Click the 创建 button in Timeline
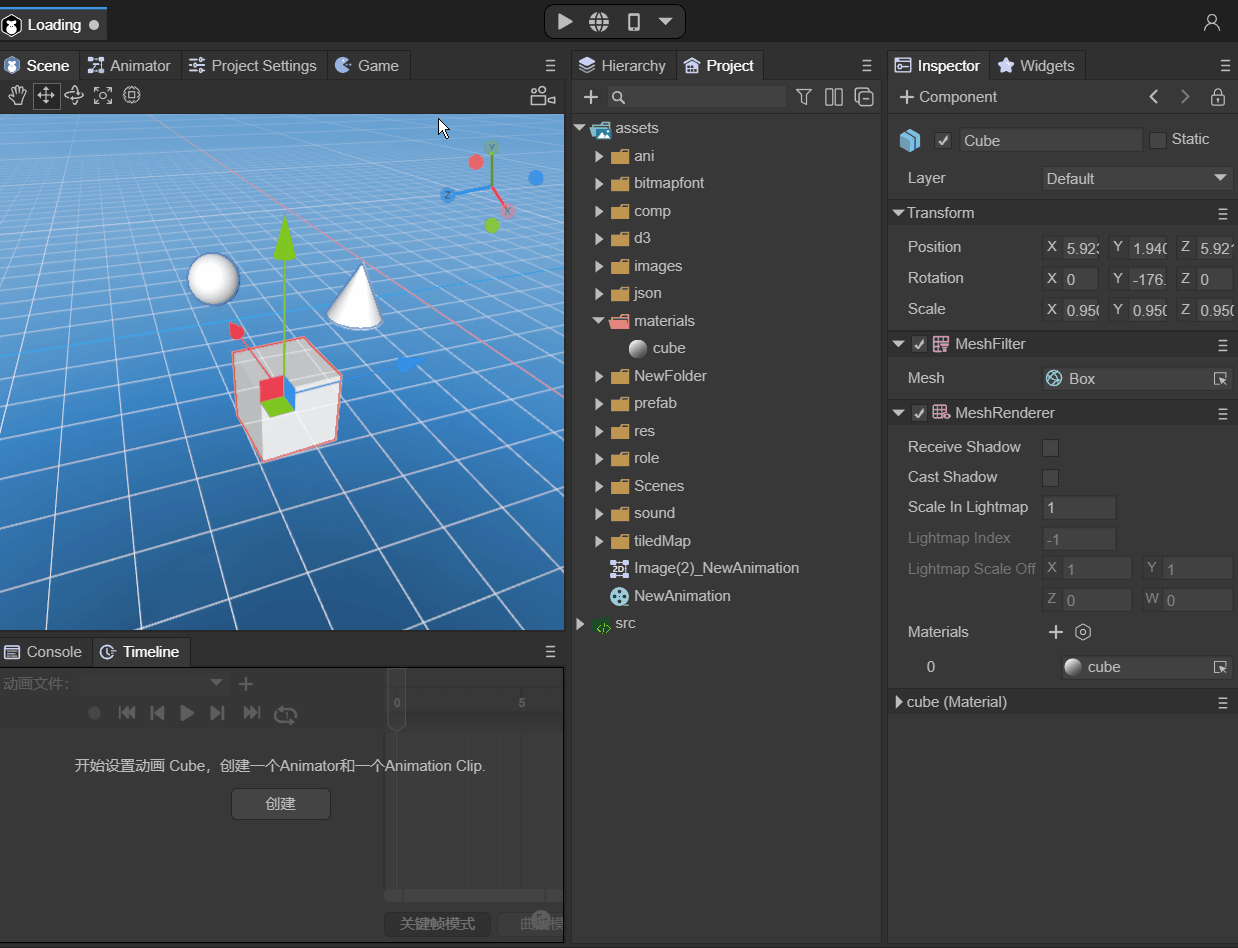The width and height of the screenshot is (1238, 948). (x=280, y=804)
